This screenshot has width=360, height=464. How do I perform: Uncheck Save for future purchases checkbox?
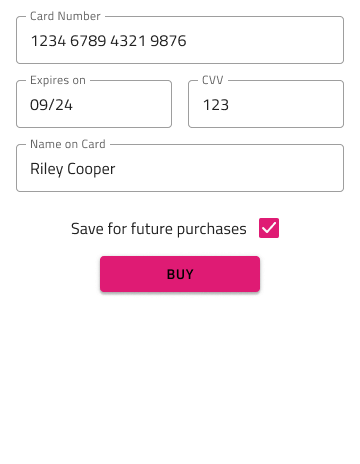pyautogui.click(x=269, y=228)
